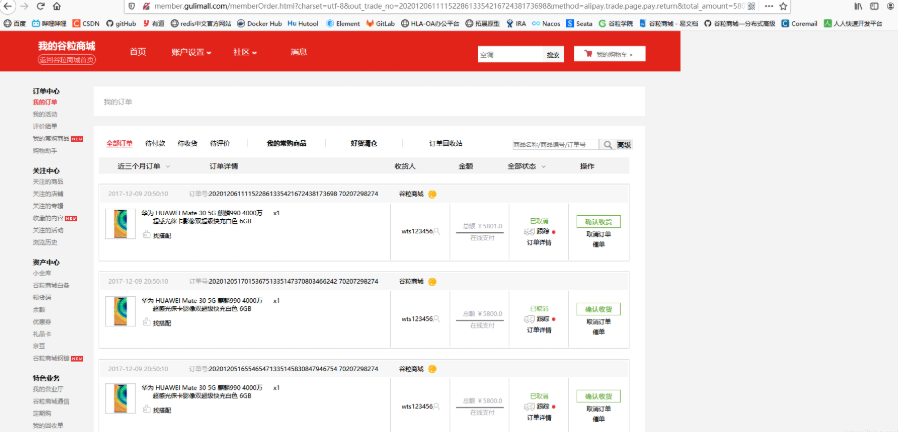
Task: Click the 返回谷粒商城首页 button
Action: [x=67, y=60]
